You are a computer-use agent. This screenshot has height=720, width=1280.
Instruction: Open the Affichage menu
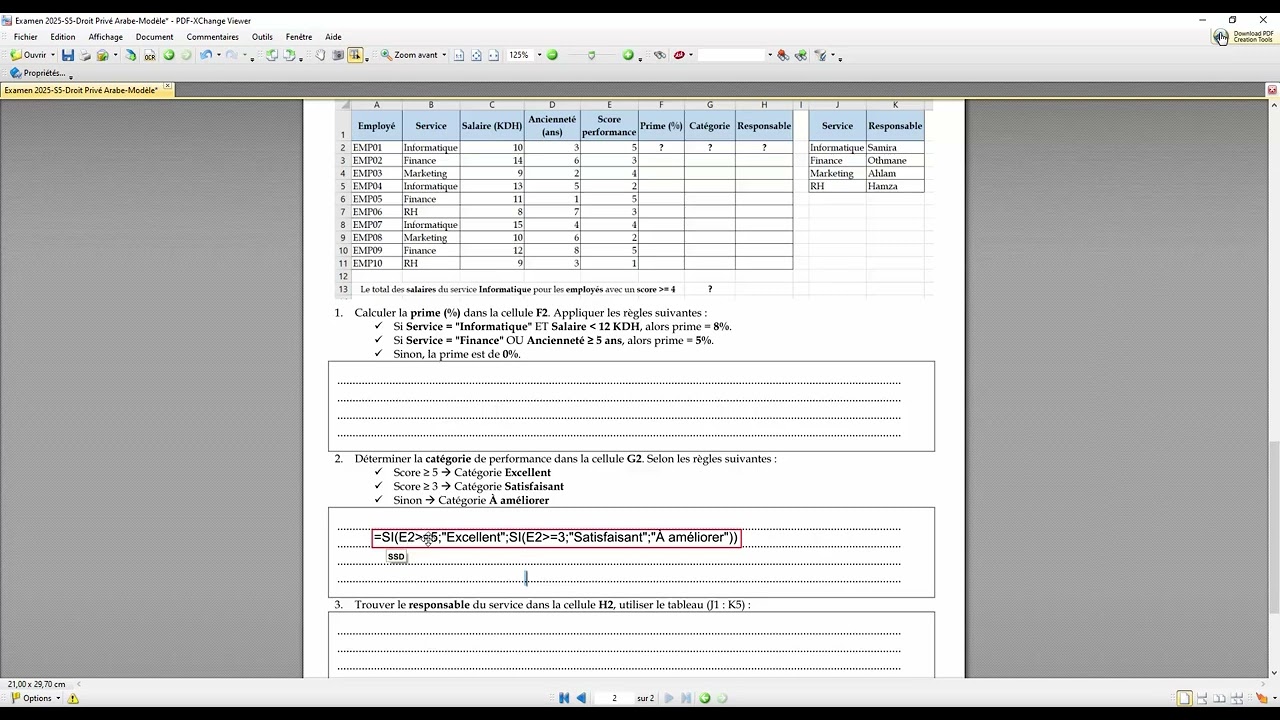(106, 37)
